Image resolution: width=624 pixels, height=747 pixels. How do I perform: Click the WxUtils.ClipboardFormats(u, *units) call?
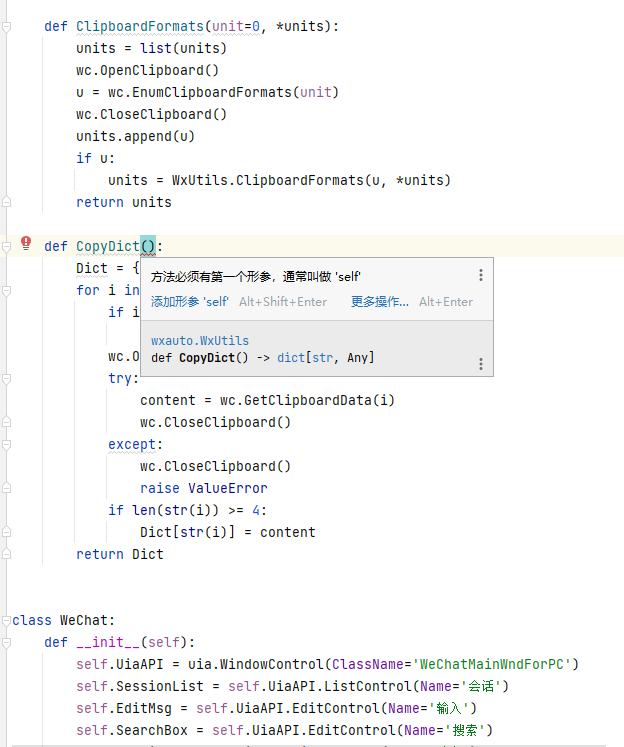(311, 181)
